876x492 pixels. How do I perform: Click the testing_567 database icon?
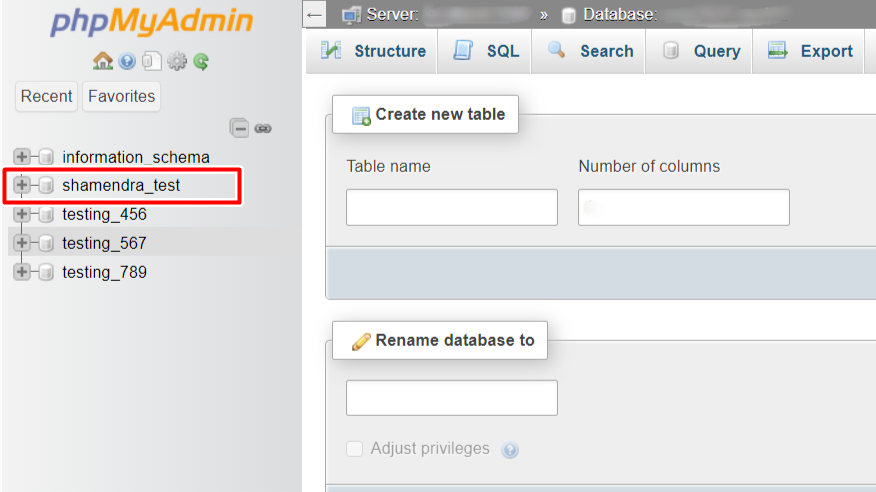[46, 243]
